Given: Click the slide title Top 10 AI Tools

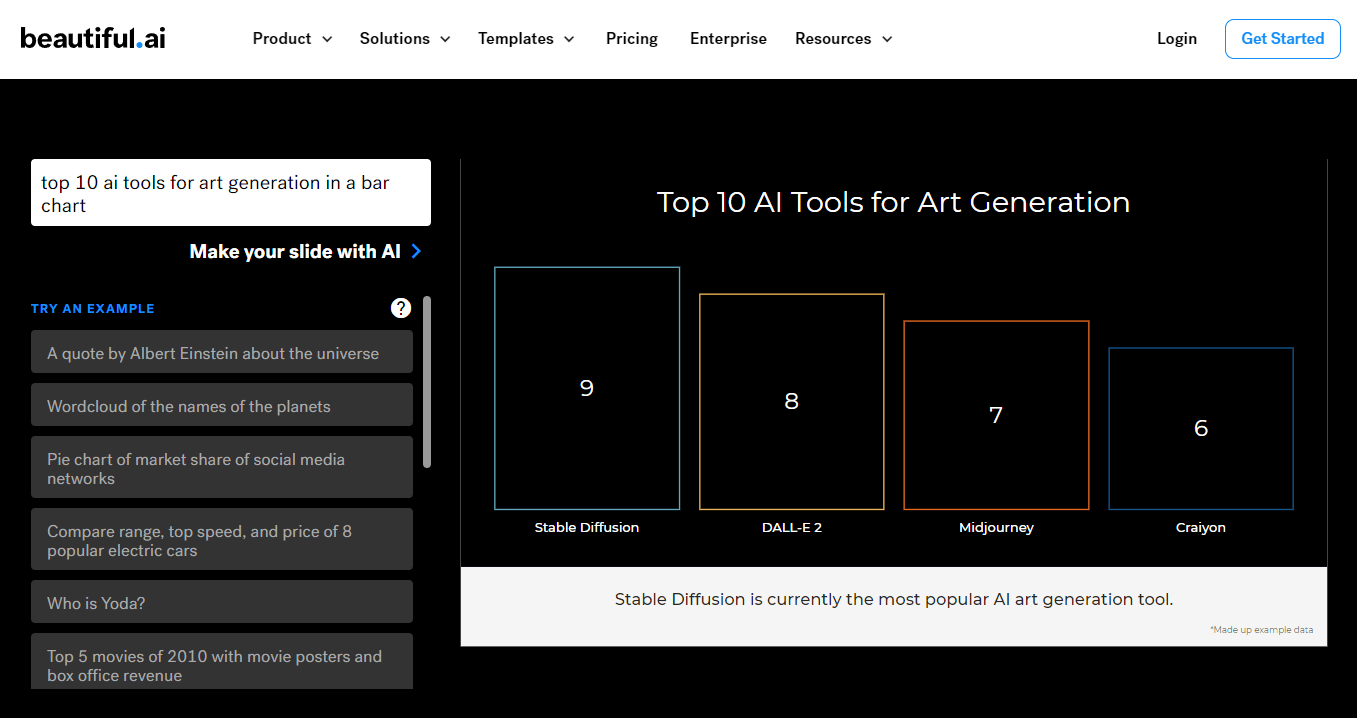Looking at the screenshot, I should 893,202.
